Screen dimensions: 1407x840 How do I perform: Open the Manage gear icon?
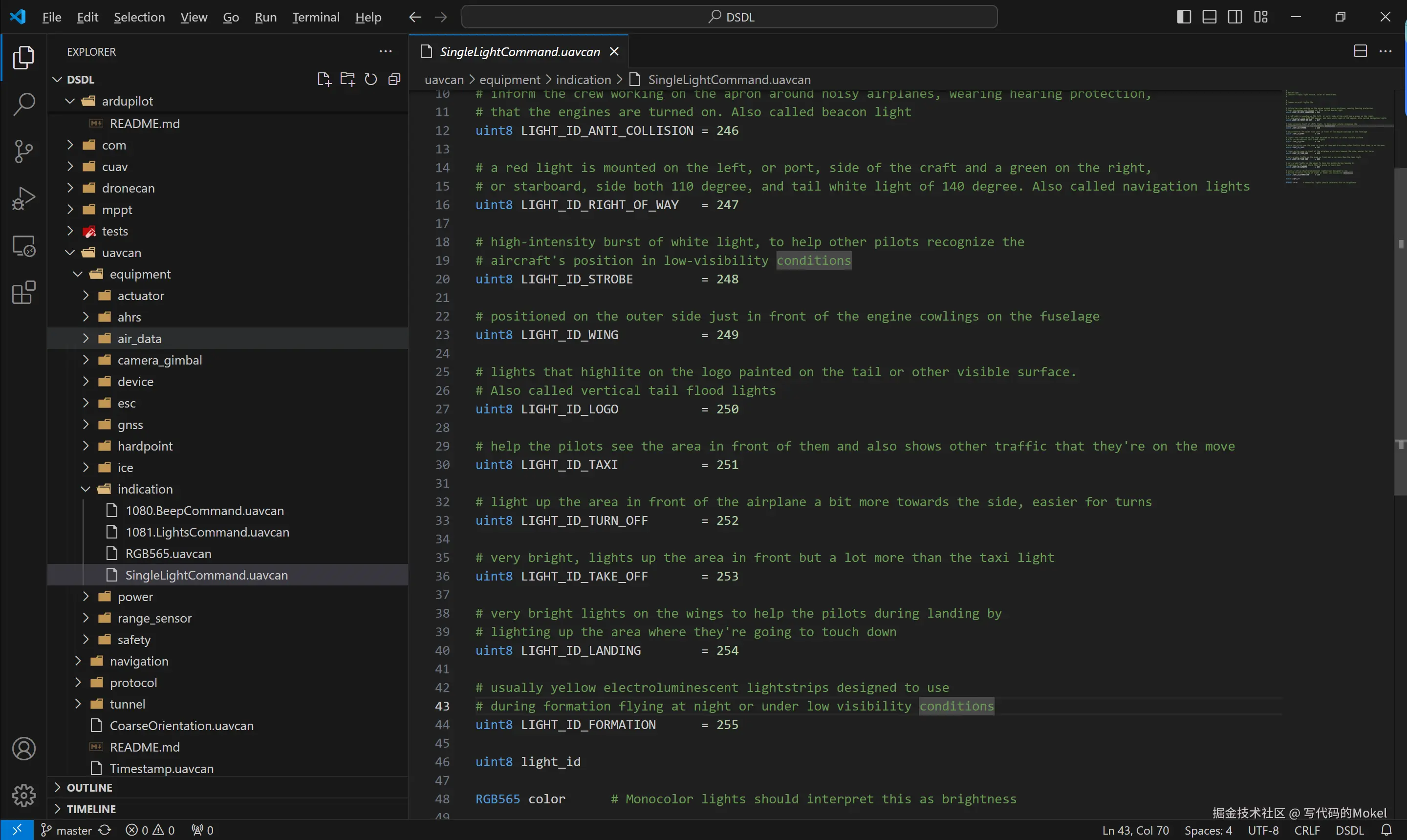coord(24,795)
